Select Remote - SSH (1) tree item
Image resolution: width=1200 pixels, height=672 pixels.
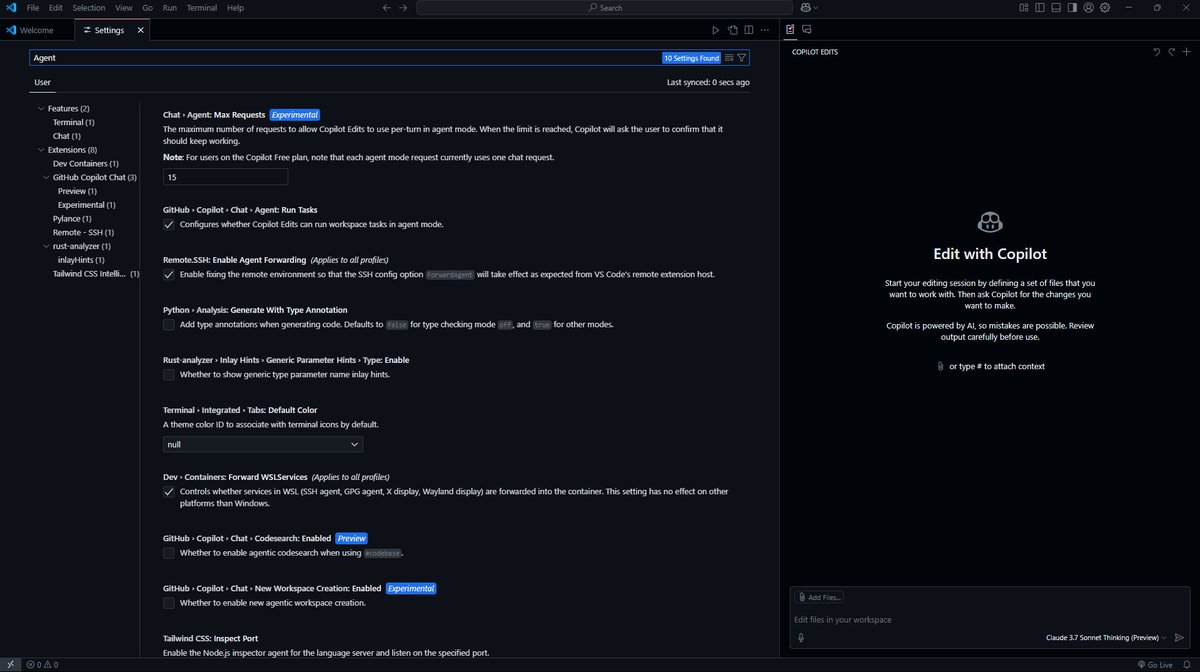tap(85, 232)
